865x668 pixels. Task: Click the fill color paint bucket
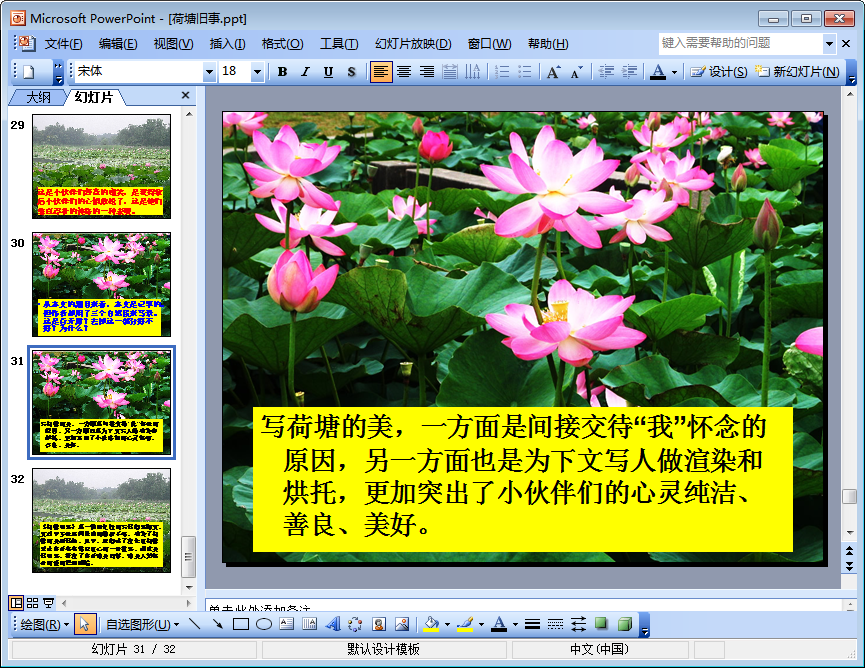(430, 624)
